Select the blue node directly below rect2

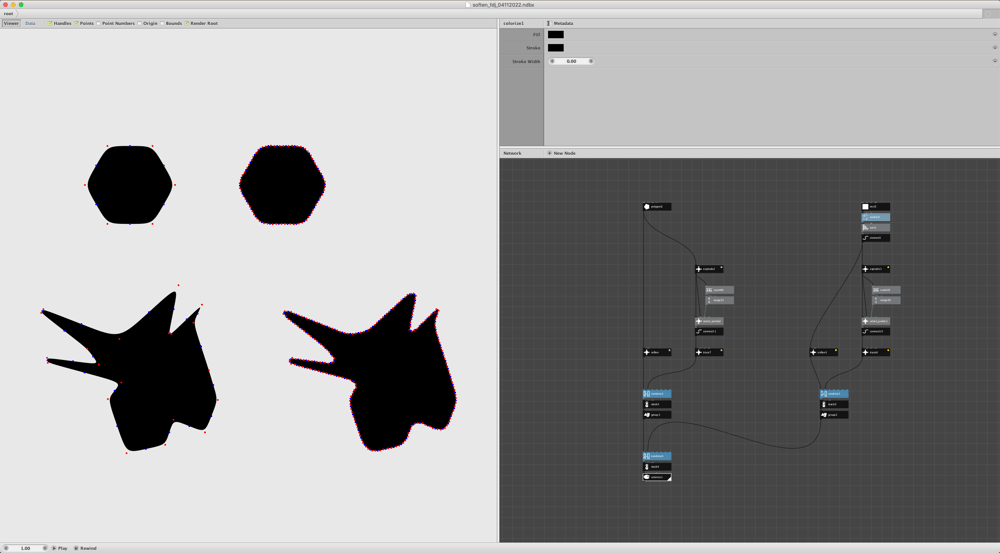[876, 217]
